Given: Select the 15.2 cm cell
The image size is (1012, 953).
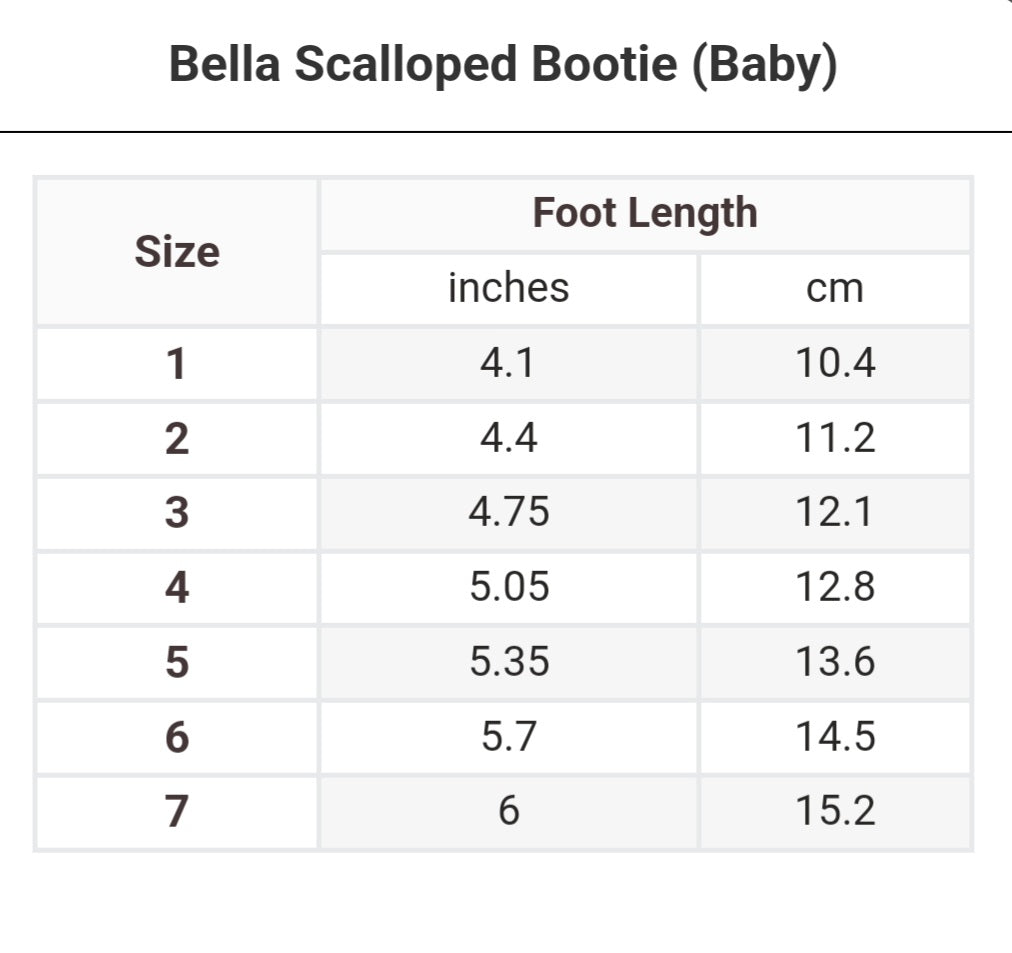Looking at the screenshot, I should [x=835, y=811].
